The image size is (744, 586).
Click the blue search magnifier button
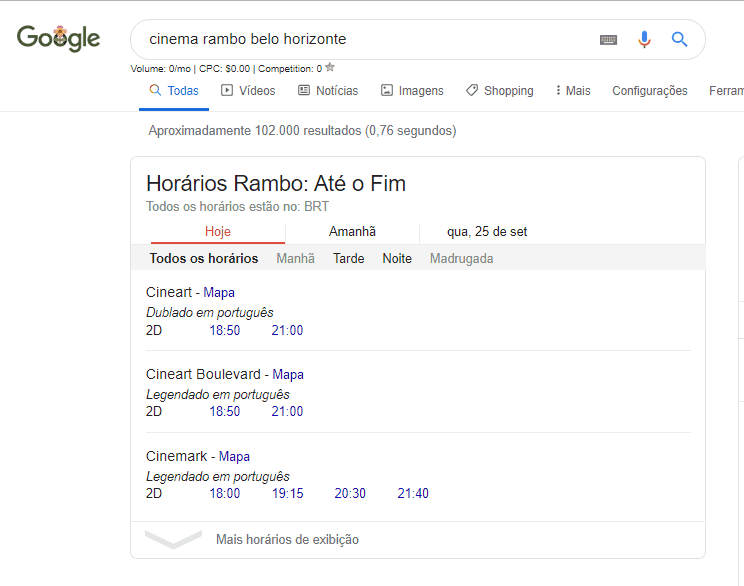(x=679, y=39)
